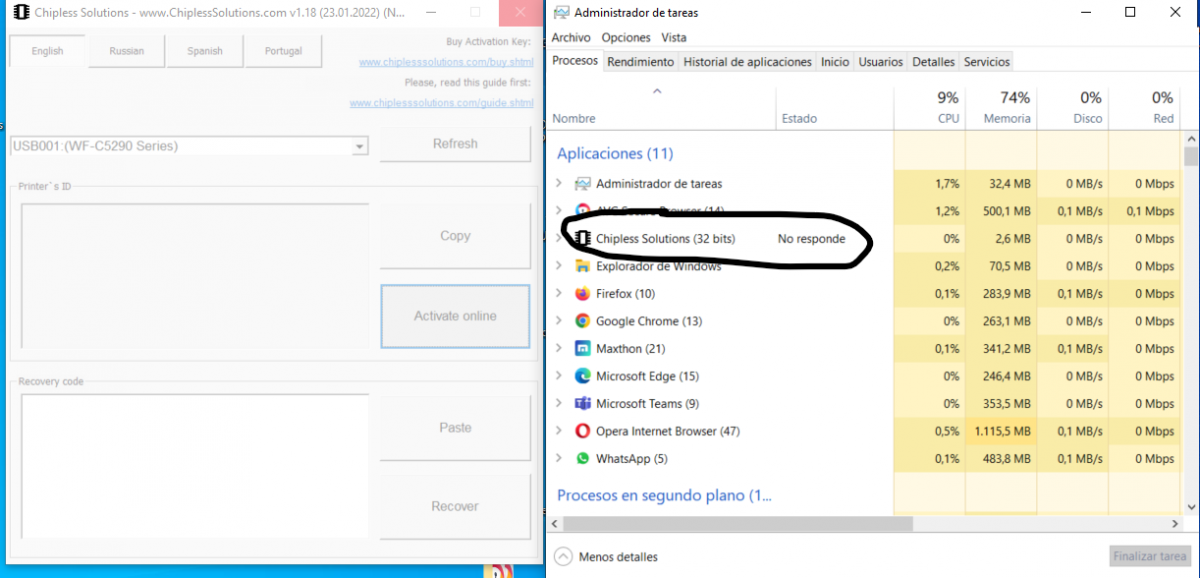Select the Microsoft Teams process icon
The image size is (1200, 578).
[583, 404]
